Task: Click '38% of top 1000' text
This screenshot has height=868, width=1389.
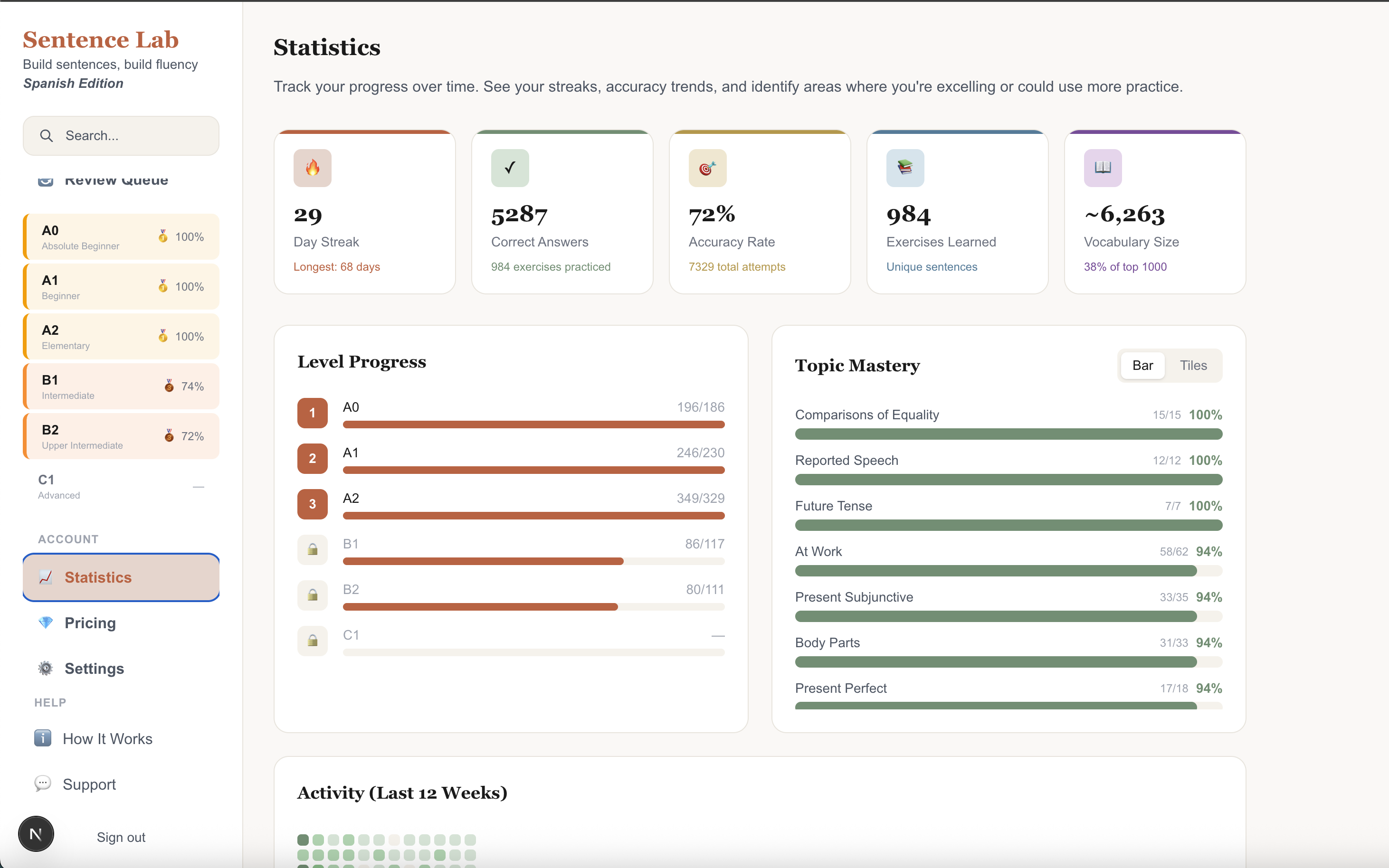Action: (x=1125, y=266)
